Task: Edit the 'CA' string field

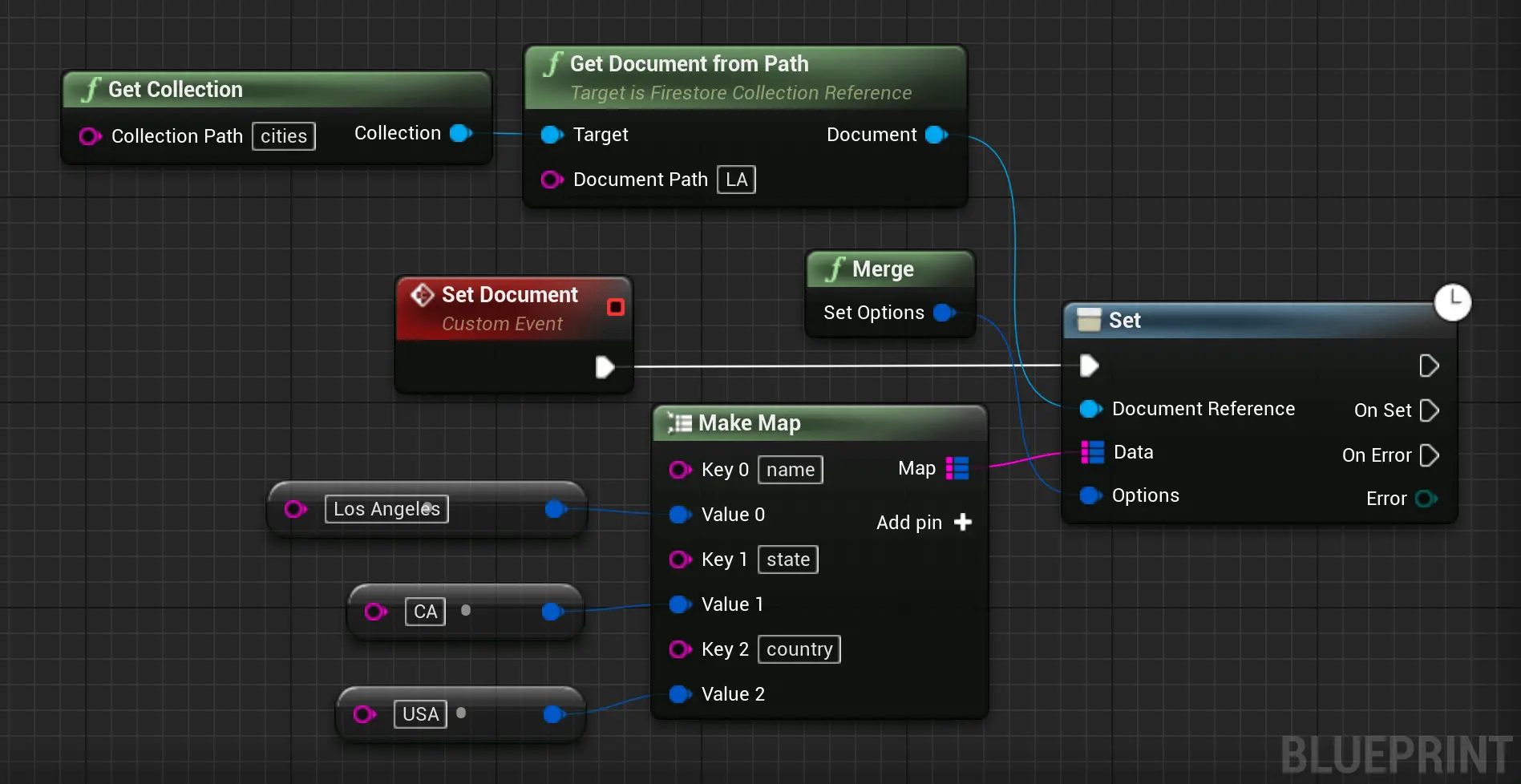Action: pyautogui.click(x=425, y=612)
